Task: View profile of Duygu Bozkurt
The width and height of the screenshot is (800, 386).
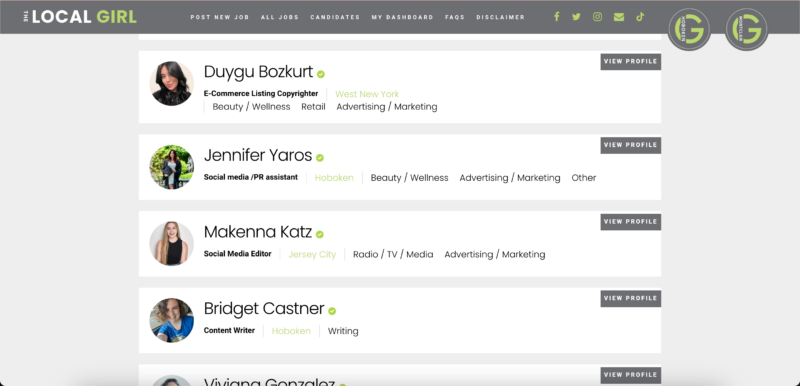Action: (x=631, y=62)
